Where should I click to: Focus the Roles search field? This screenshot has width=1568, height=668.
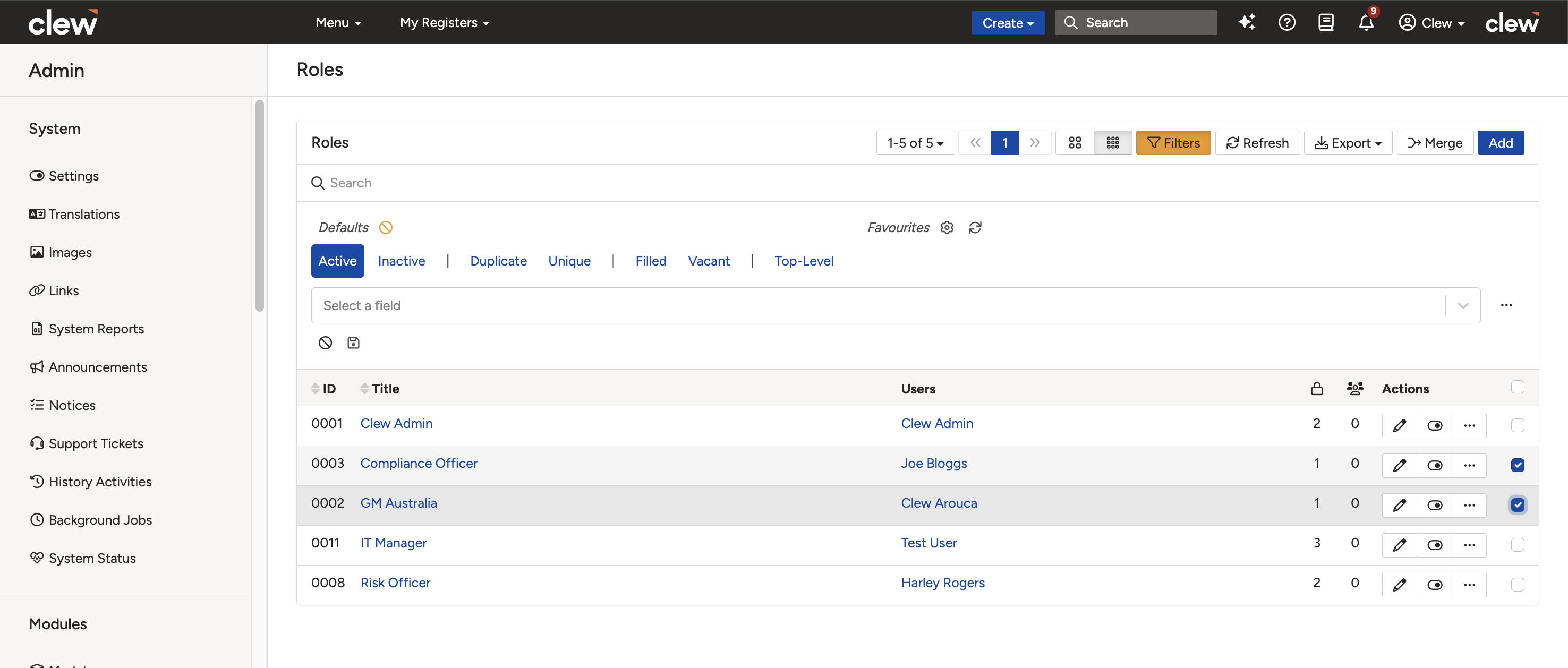pyautogui.click(x=918, y=183)
